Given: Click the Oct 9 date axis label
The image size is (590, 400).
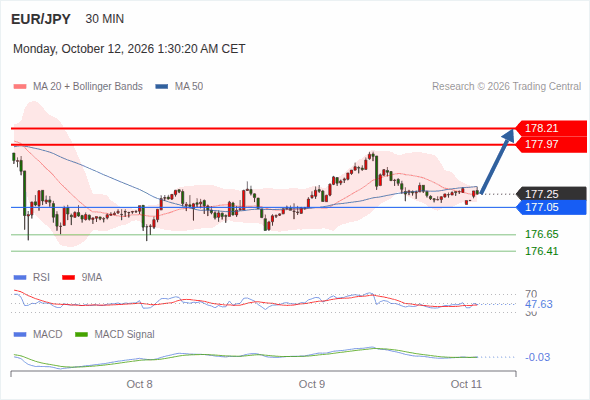Looking at the screenshot, I should click(312, 384).
